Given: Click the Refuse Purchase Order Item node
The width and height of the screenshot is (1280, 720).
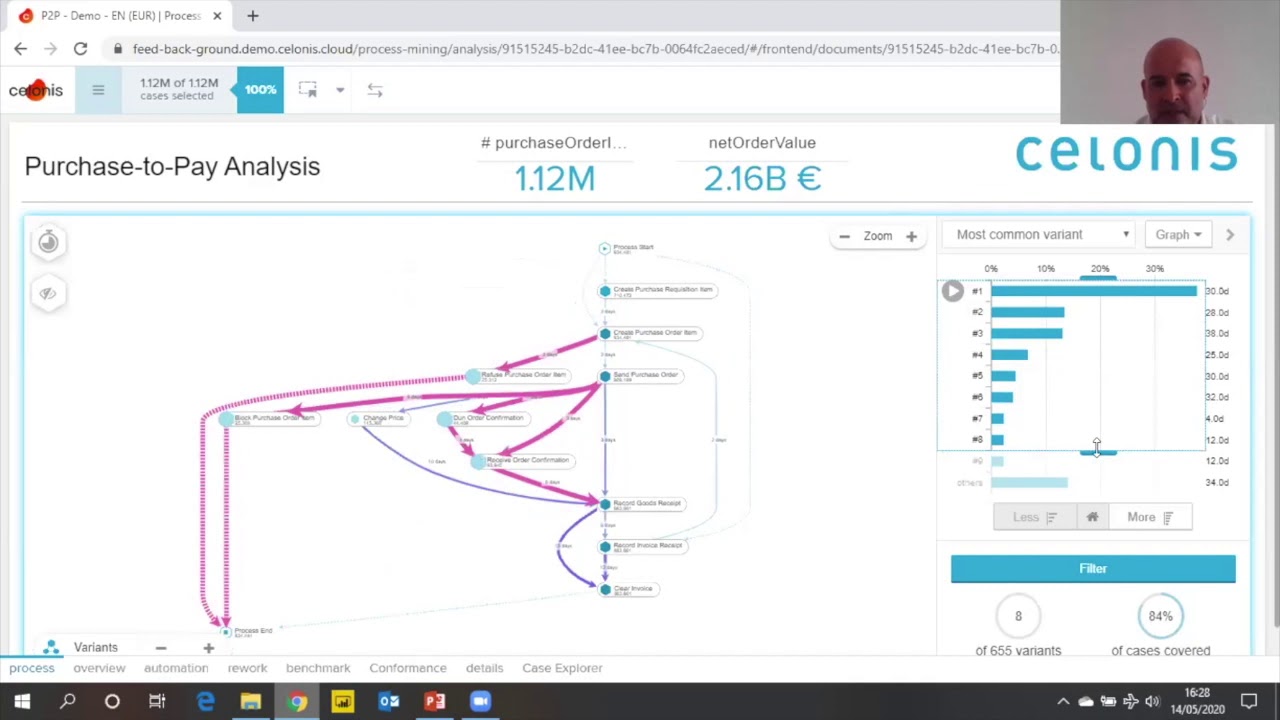Looking at the screenshot, I should (517, 376).
